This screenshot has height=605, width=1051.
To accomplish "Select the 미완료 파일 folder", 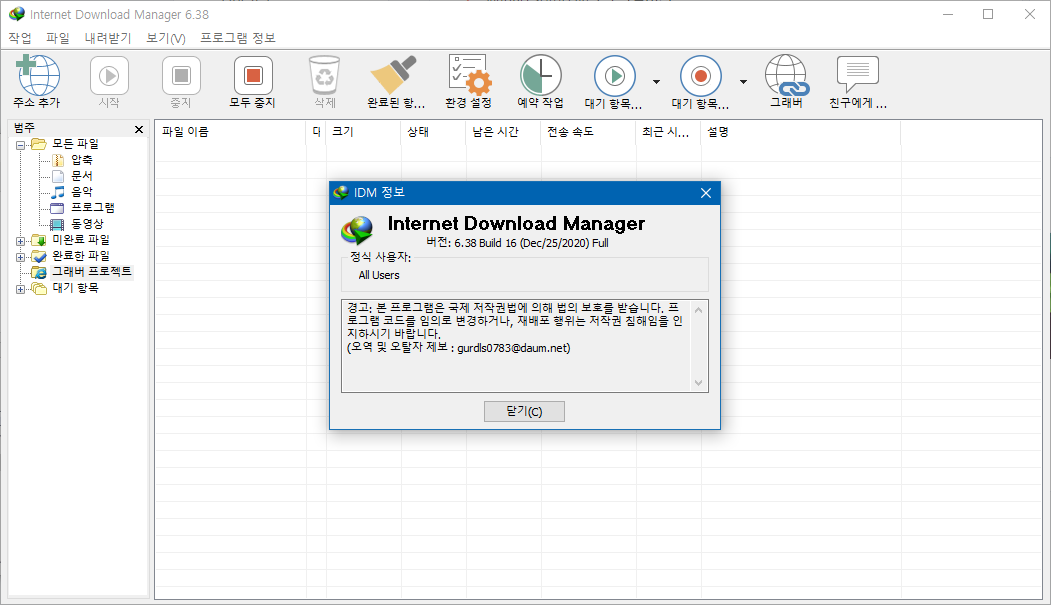I will click(80, 239).
